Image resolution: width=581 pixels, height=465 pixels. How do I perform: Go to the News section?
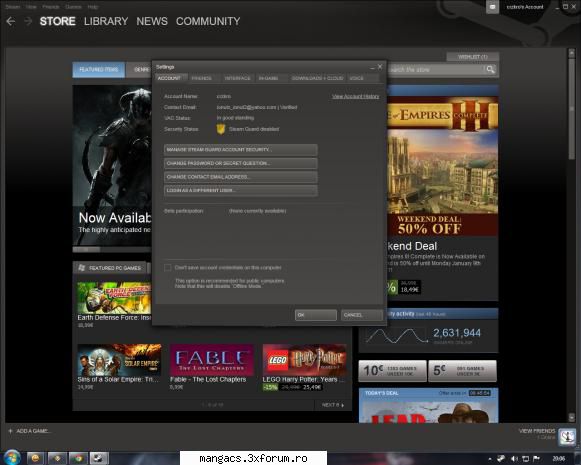(x=152, y=21)
